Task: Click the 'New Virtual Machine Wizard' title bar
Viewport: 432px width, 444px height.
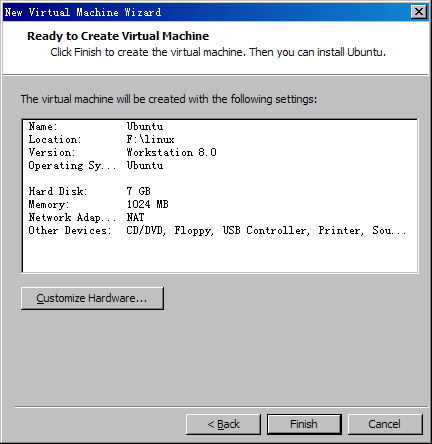Action: coord(207,12)
